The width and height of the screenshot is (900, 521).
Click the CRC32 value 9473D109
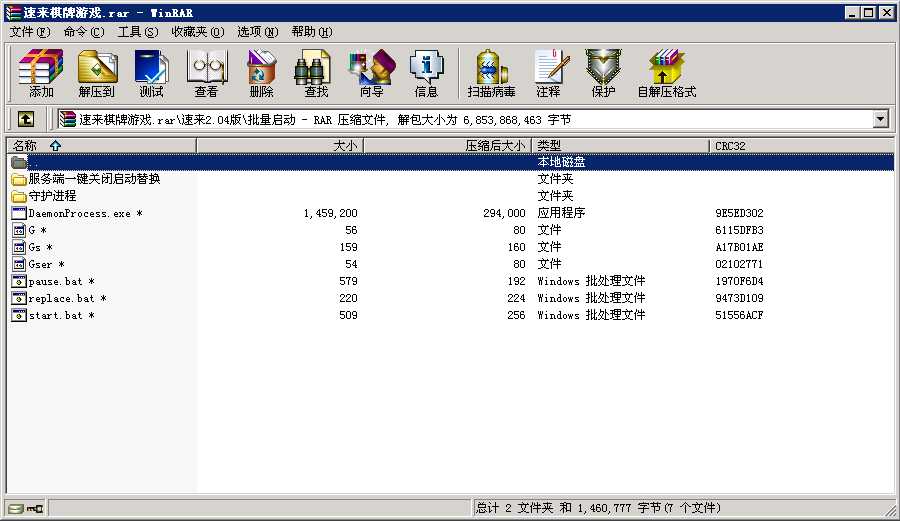point(739,298)
